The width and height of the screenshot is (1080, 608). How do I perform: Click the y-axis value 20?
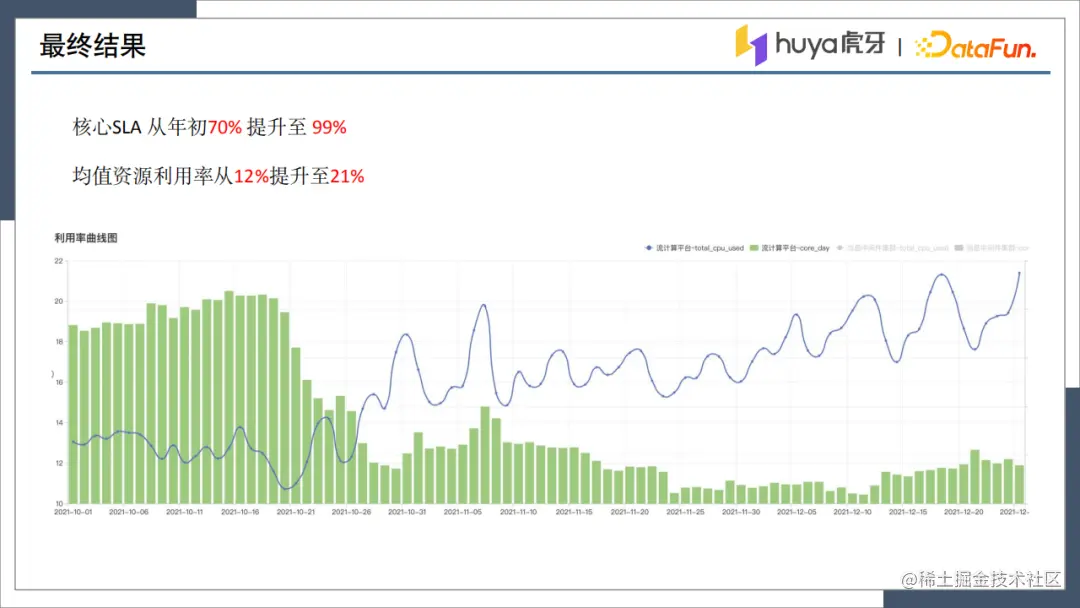(x=59, y=302)
